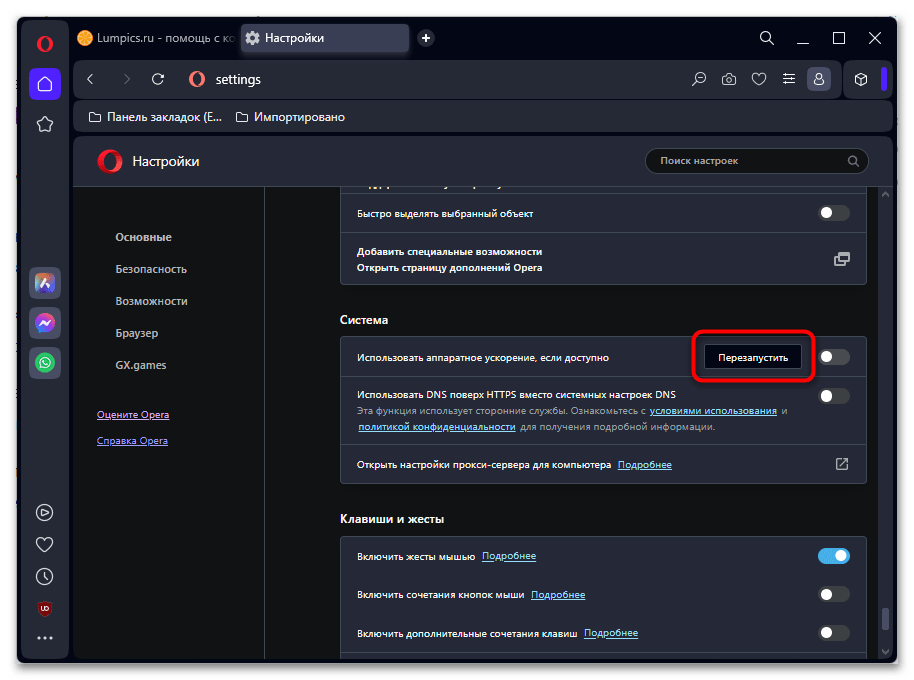Click 'Открыть настройки прокси-сервера для компьютера' text
The height and width of the screenshot is (680, 914).
484,465
